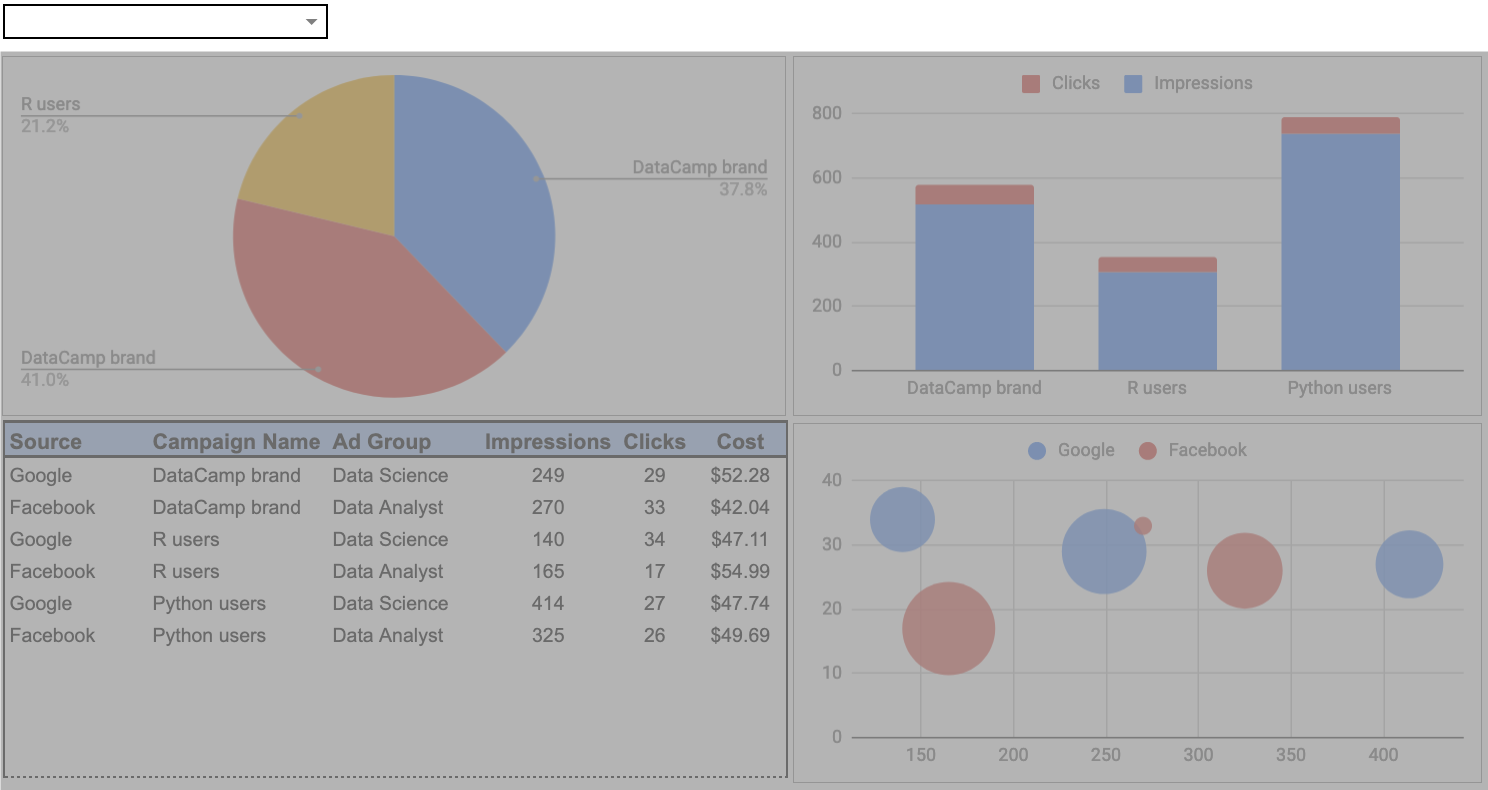Click the dropdown's arrow button
Screen dimensions: 1488x790
[311, 20]
